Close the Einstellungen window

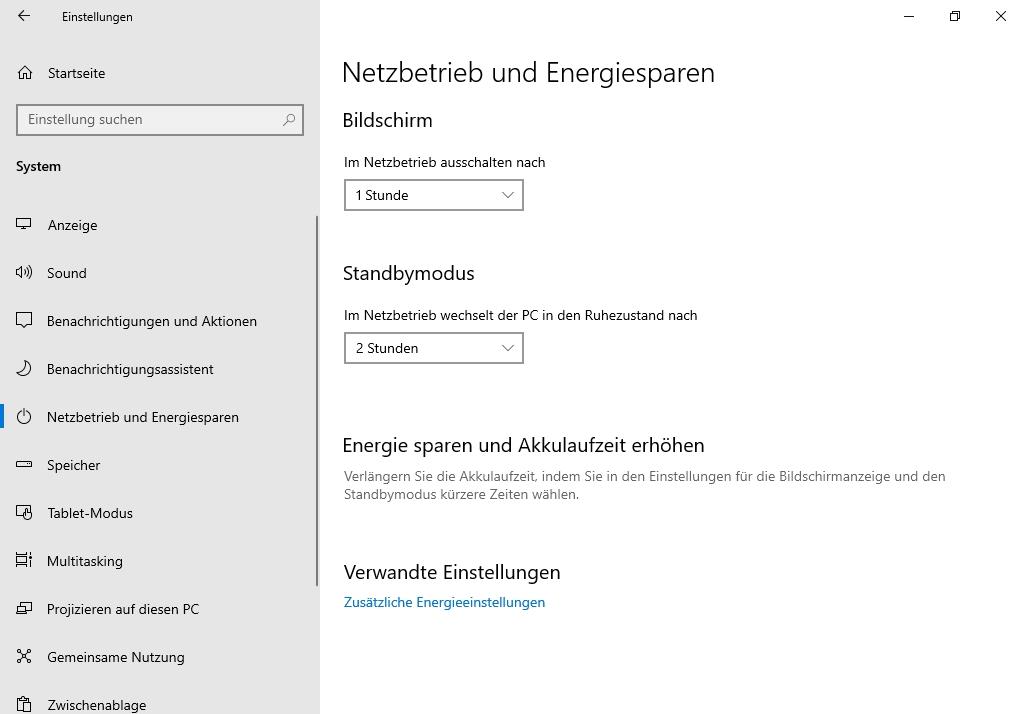click(x=1000, y=16)
